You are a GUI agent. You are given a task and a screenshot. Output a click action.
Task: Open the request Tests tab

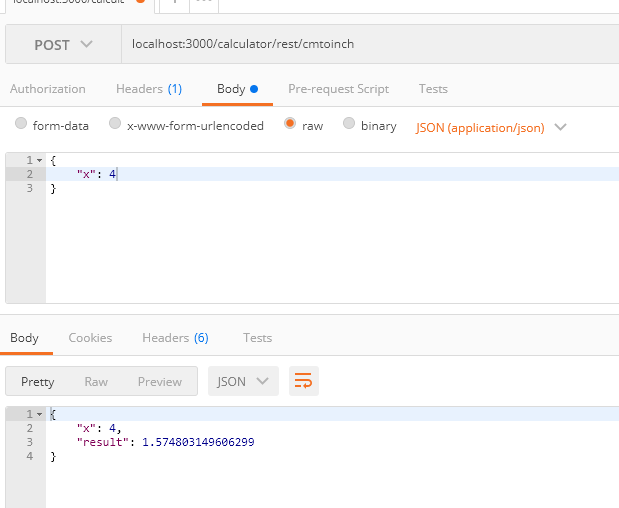click(x=433, y=89)
